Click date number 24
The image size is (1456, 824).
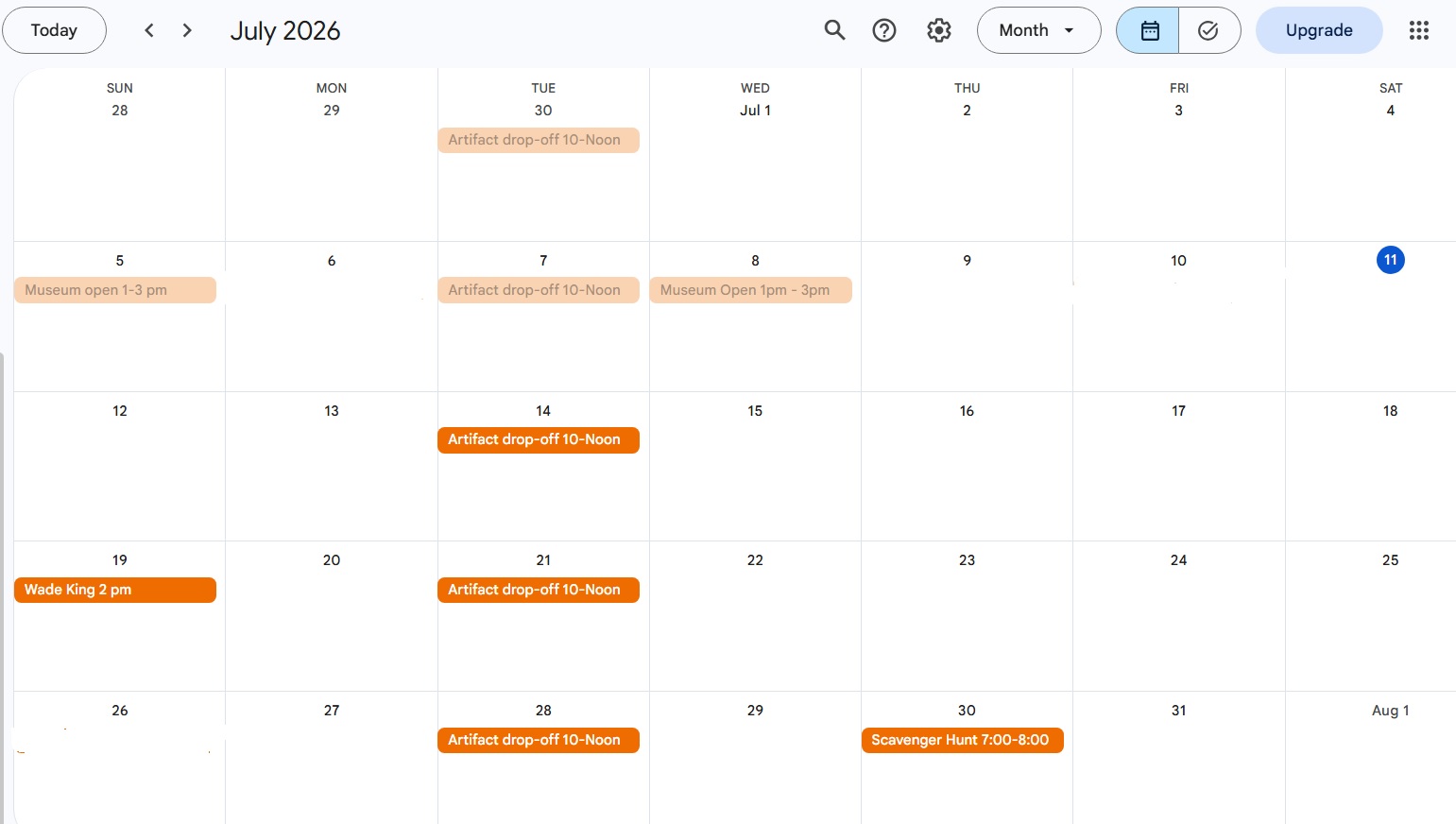(1178, 560)
